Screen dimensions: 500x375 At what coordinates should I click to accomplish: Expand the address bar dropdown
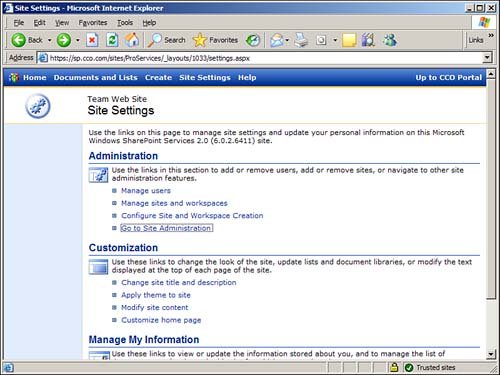(487, 58)
